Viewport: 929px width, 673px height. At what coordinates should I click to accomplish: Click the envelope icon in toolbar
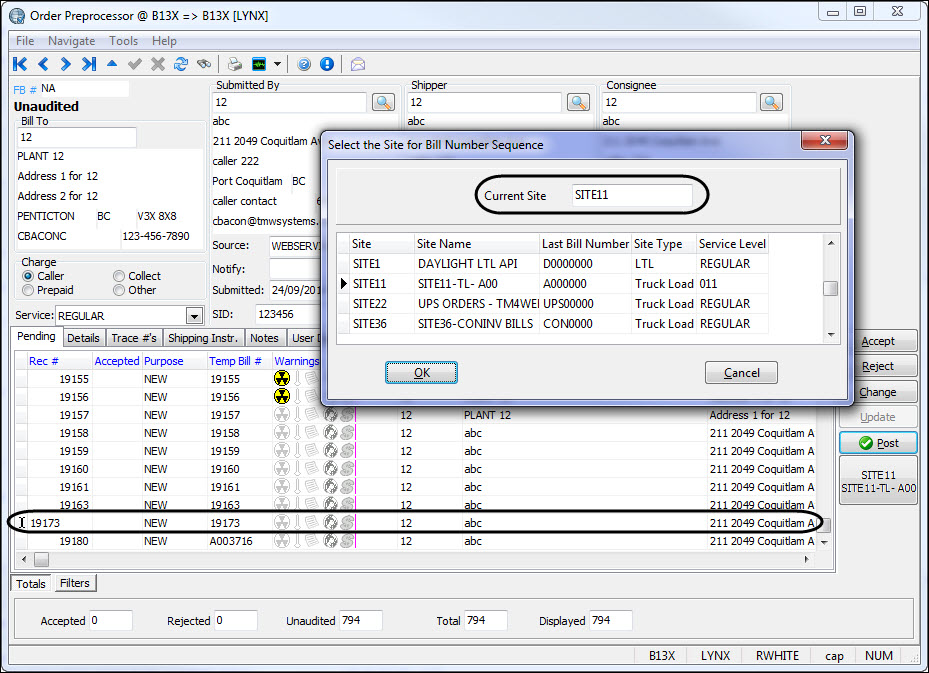pos(357,64)
